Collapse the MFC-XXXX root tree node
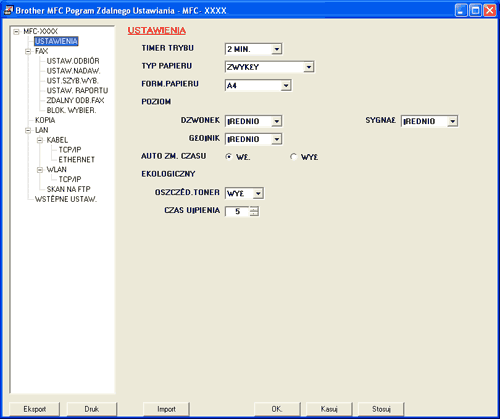Image resolution: width=500 pixels, height=419 pixels. tap(16, 32)
